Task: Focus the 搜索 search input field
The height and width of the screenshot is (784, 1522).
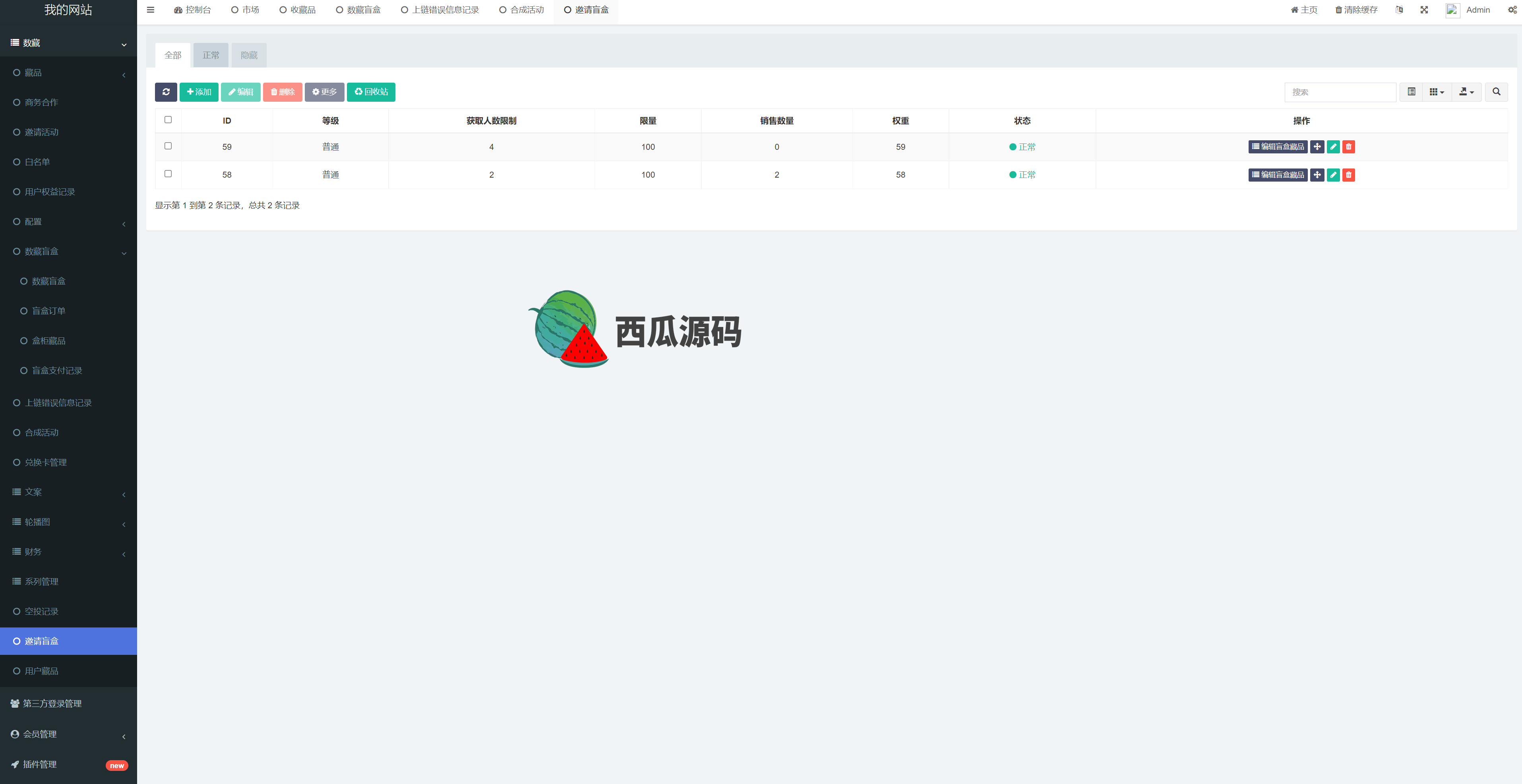Action: coord(1340,92)
